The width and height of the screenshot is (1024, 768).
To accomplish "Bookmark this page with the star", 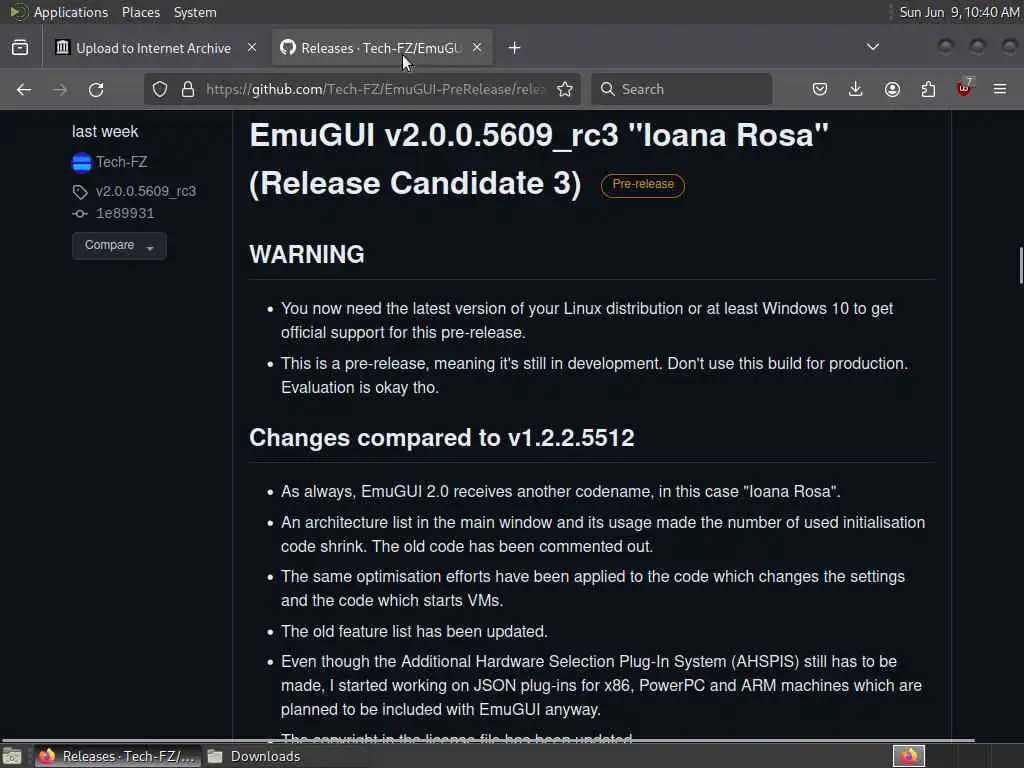I will tap(565, 89).
